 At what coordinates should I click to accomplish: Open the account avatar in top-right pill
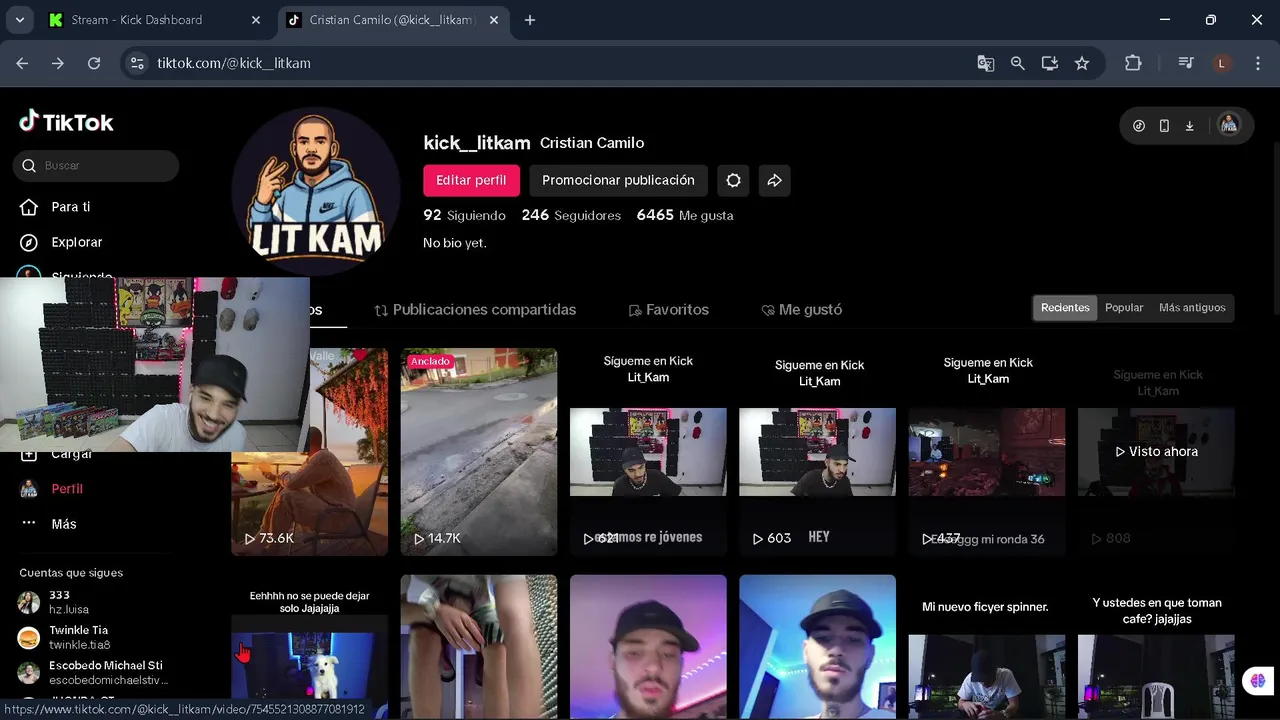point(1229,125)
